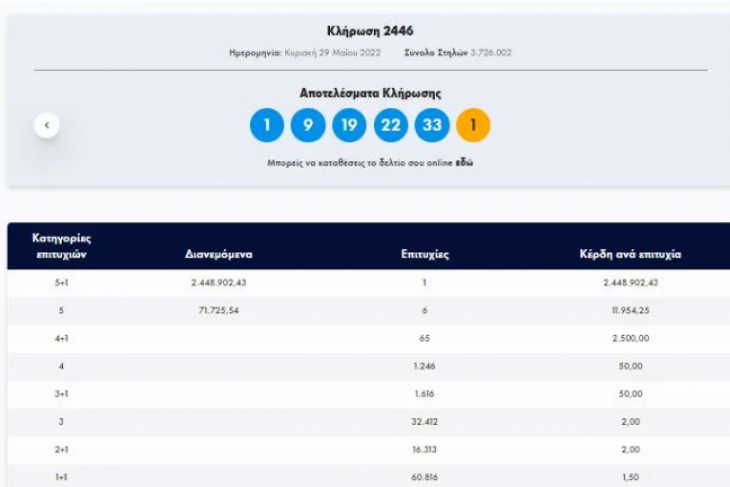Viewport: 730px width, 487px height.
Task: Click the 'Επιτυχίες' column header
Action: point(424,254)
